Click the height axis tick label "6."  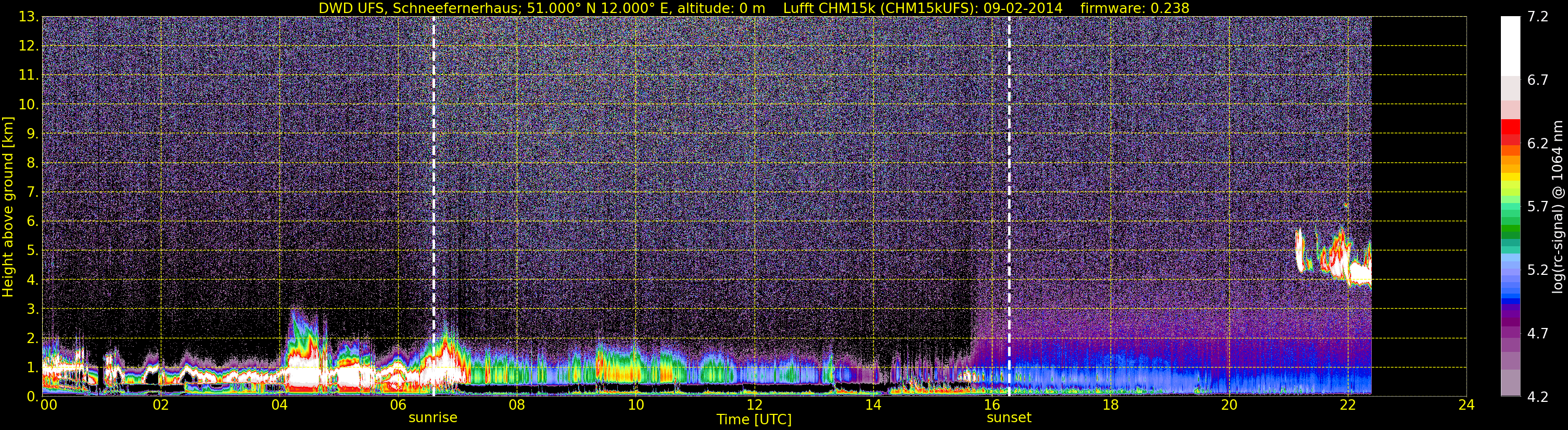(32, 222)
